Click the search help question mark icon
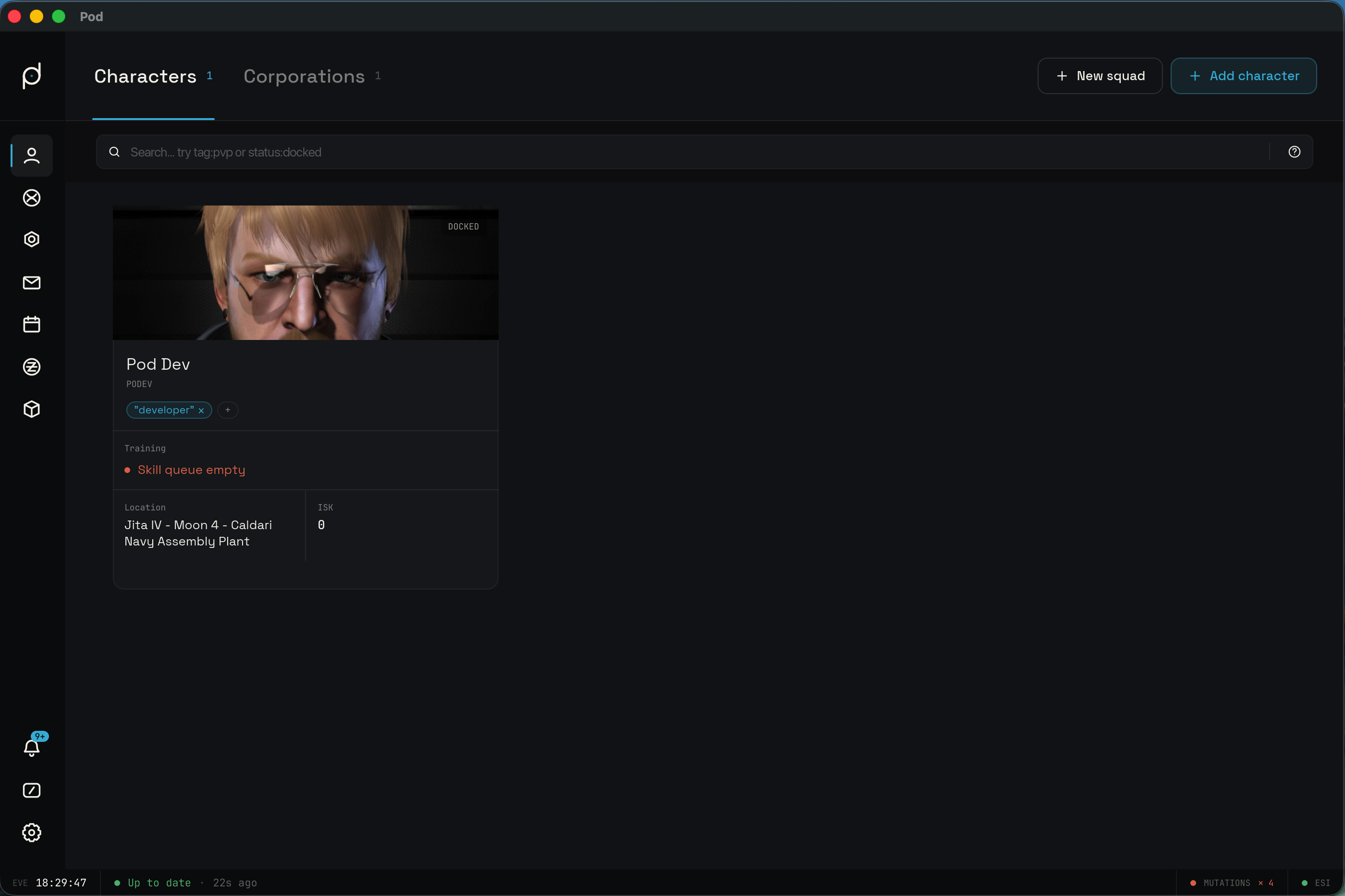 (x=1294, y=152)
